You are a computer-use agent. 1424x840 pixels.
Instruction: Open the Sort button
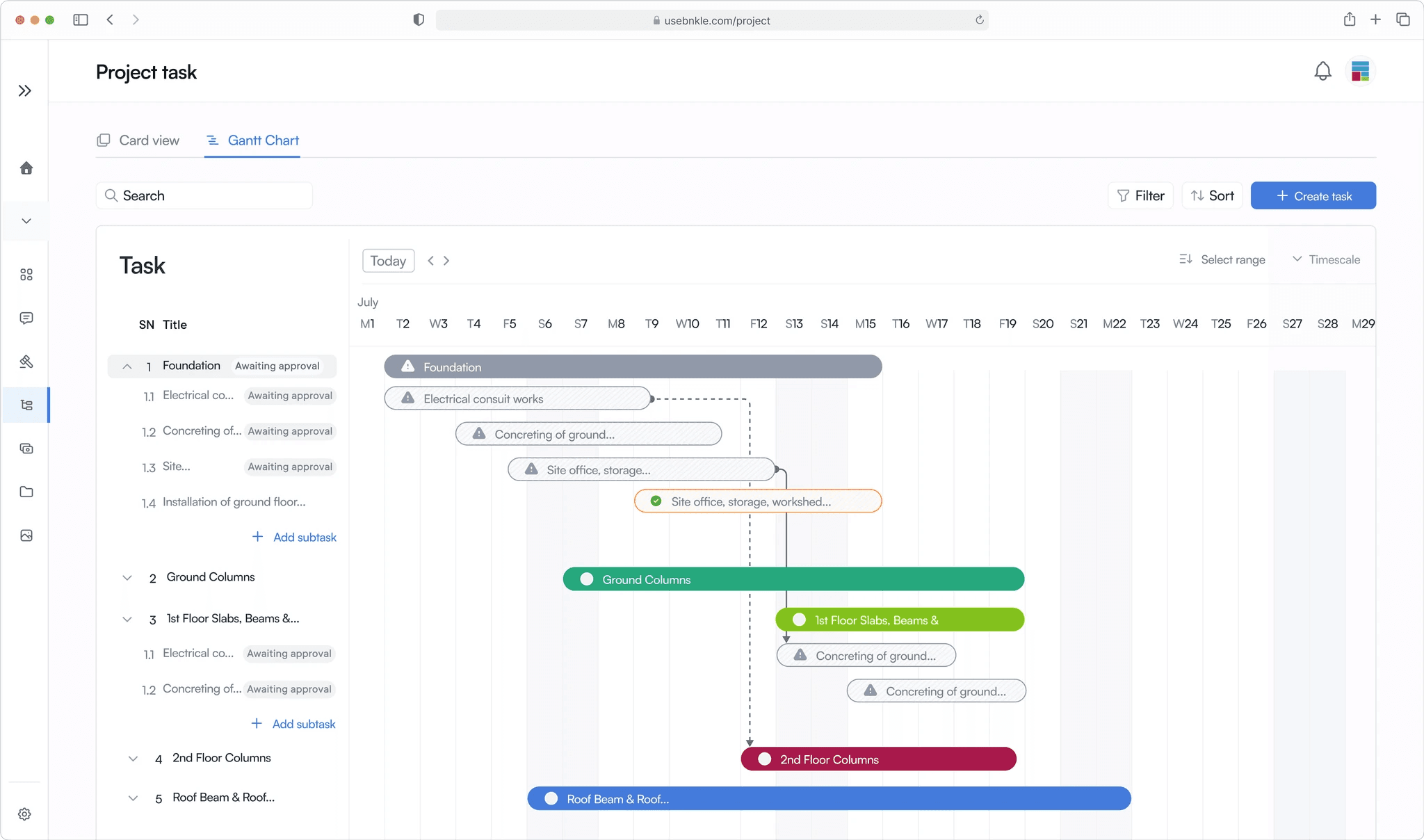coord(1212,195)
